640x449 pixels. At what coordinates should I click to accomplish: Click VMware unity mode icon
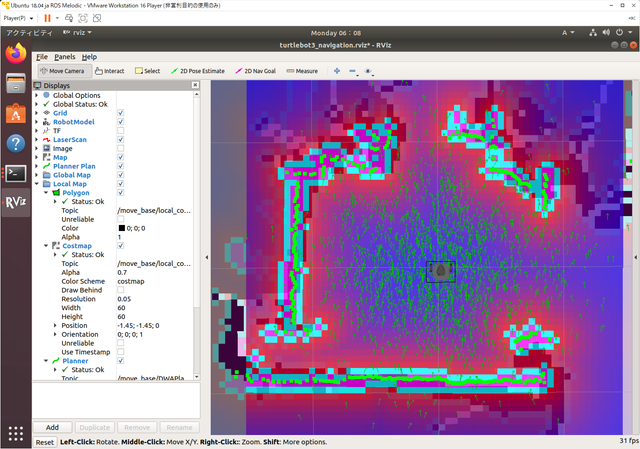click(97, 18)
